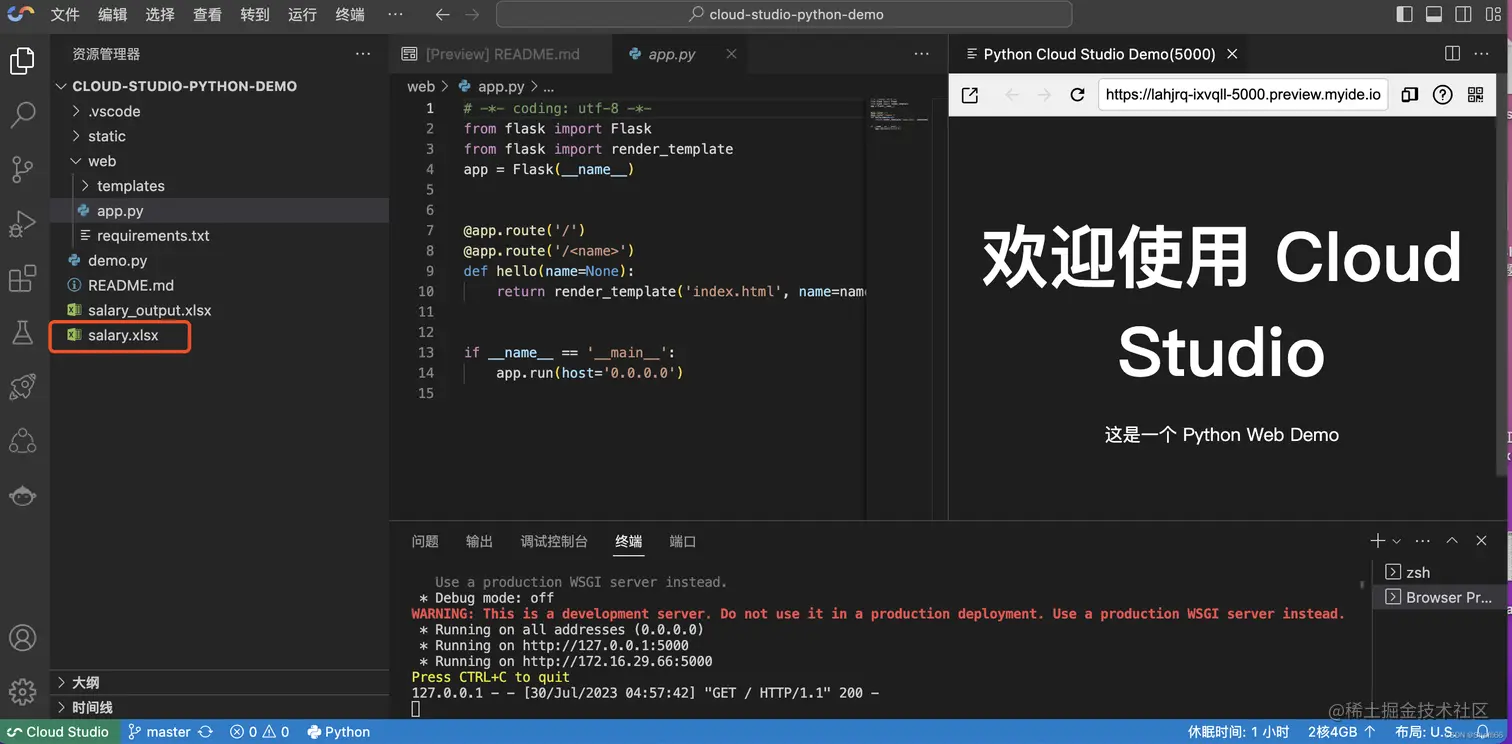Click the Cloud Studio remote status button
The width and height of the screenshot is (1512, 744).
click(x=58, y=732)
